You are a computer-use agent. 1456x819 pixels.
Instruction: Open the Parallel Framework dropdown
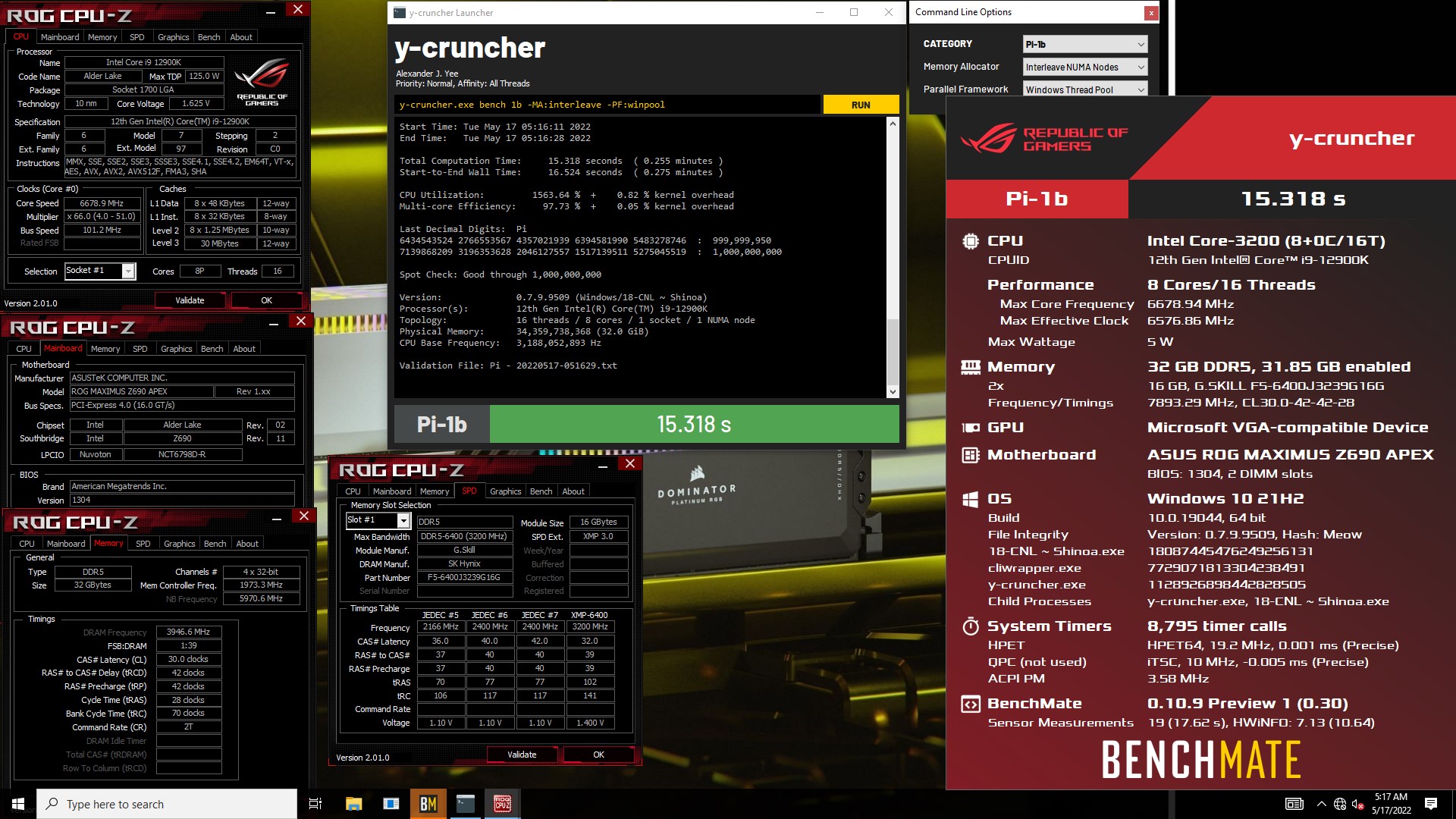click(x=1084, y=89)
